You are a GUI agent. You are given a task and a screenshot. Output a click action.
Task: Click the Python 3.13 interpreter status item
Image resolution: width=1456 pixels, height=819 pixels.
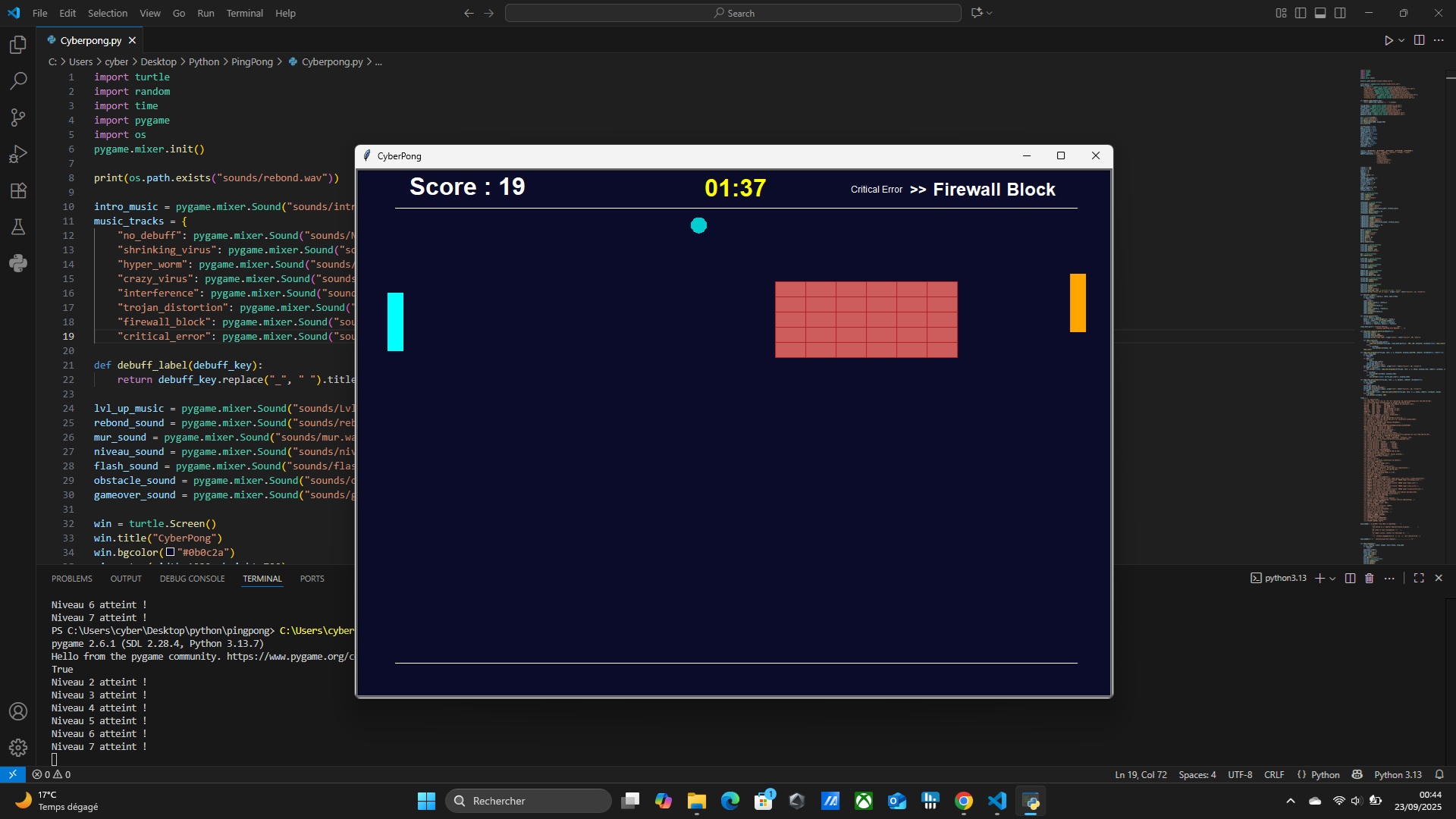[1398, 774]
